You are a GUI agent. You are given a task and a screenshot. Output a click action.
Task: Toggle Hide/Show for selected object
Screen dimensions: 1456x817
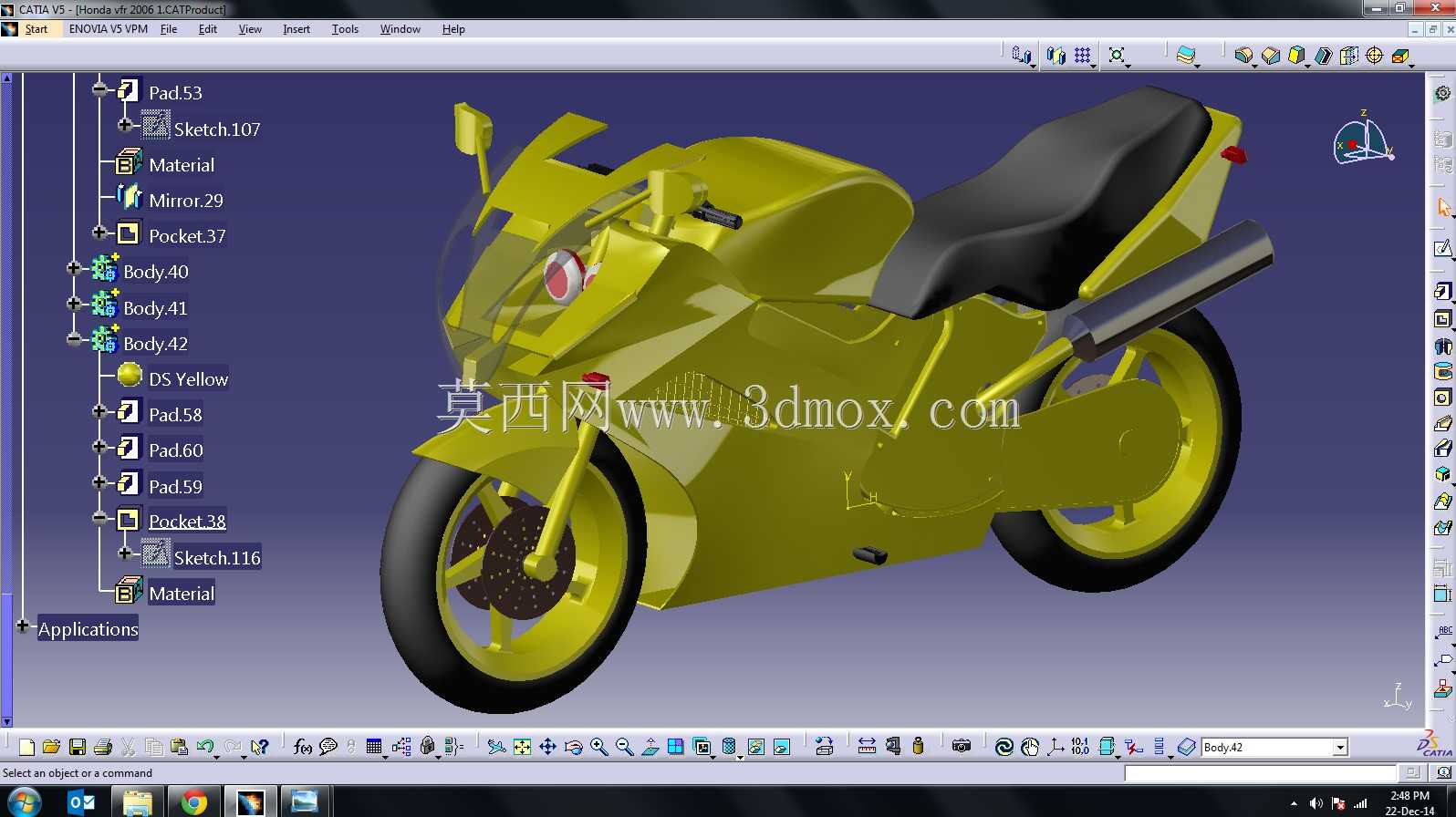(756, 747)
